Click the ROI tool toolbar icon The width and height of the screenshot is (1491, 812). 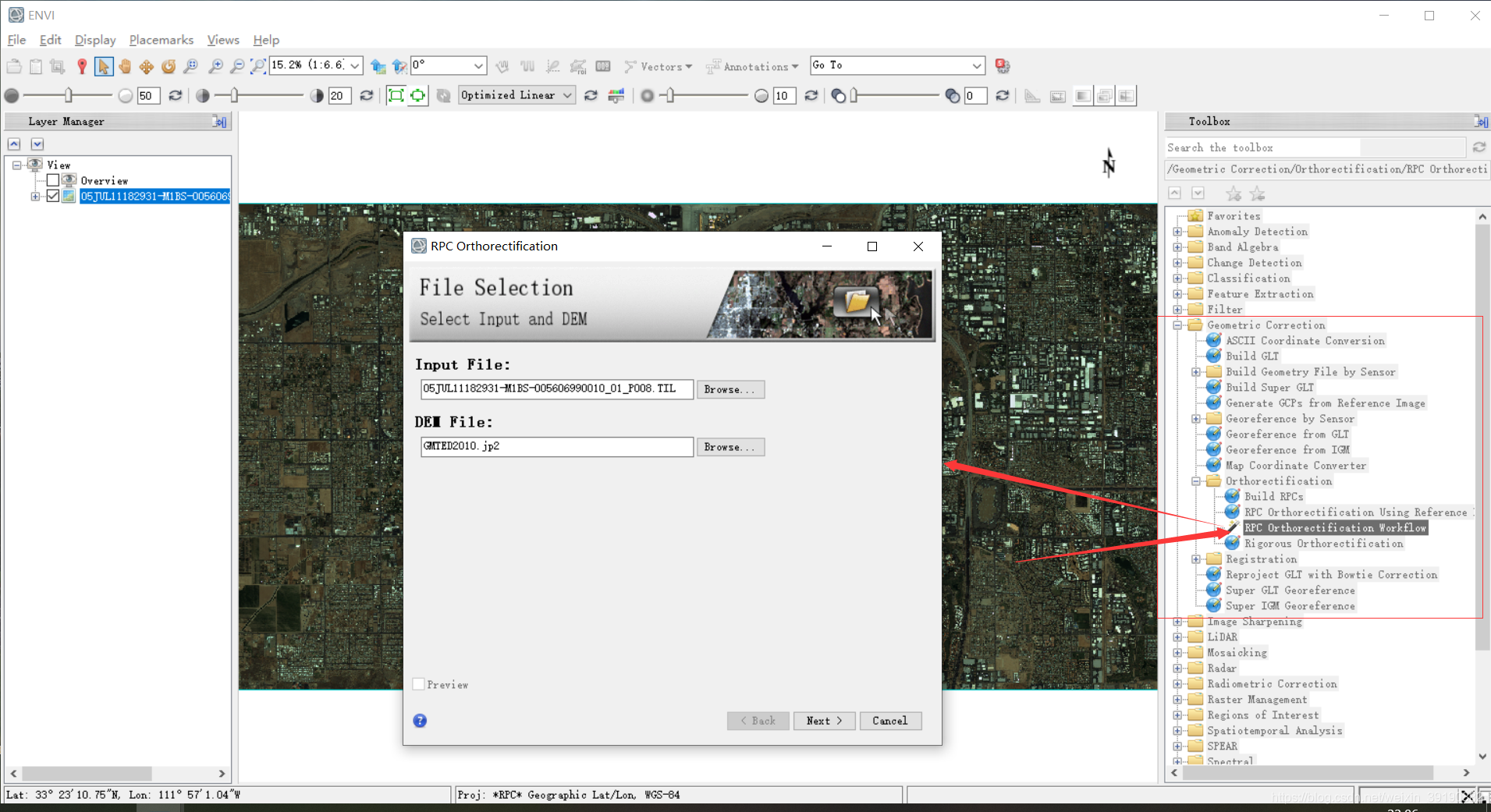578,66
